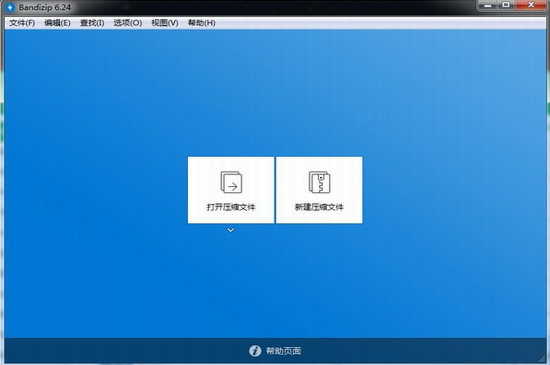The image size is (550, 365).
Task: Close the Bandizip window
Action: (x=531, y=5)
